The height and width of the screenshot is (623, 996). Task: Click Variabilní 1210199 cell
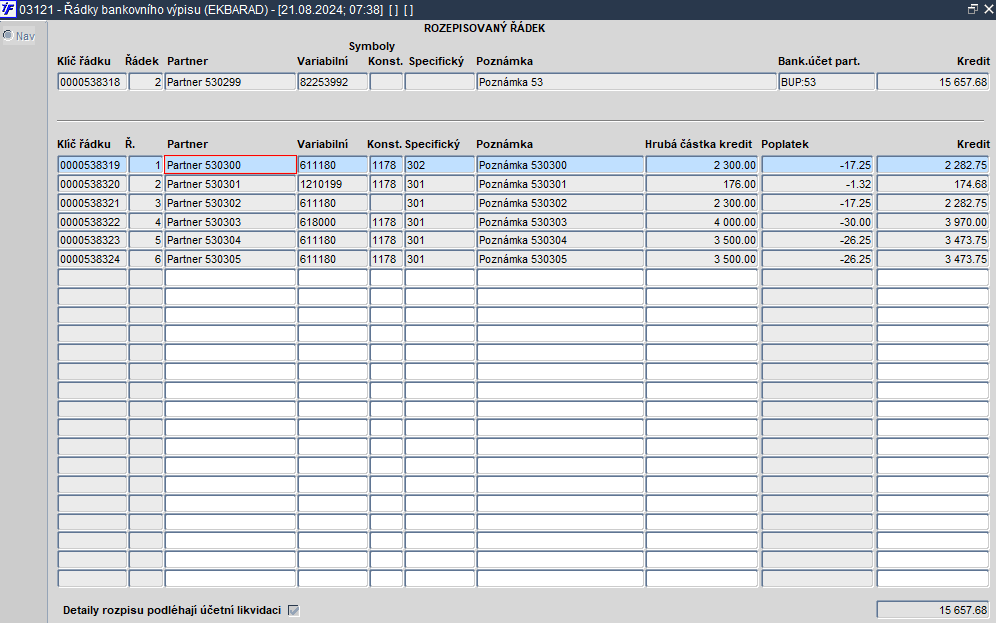(x=332, y=184)
